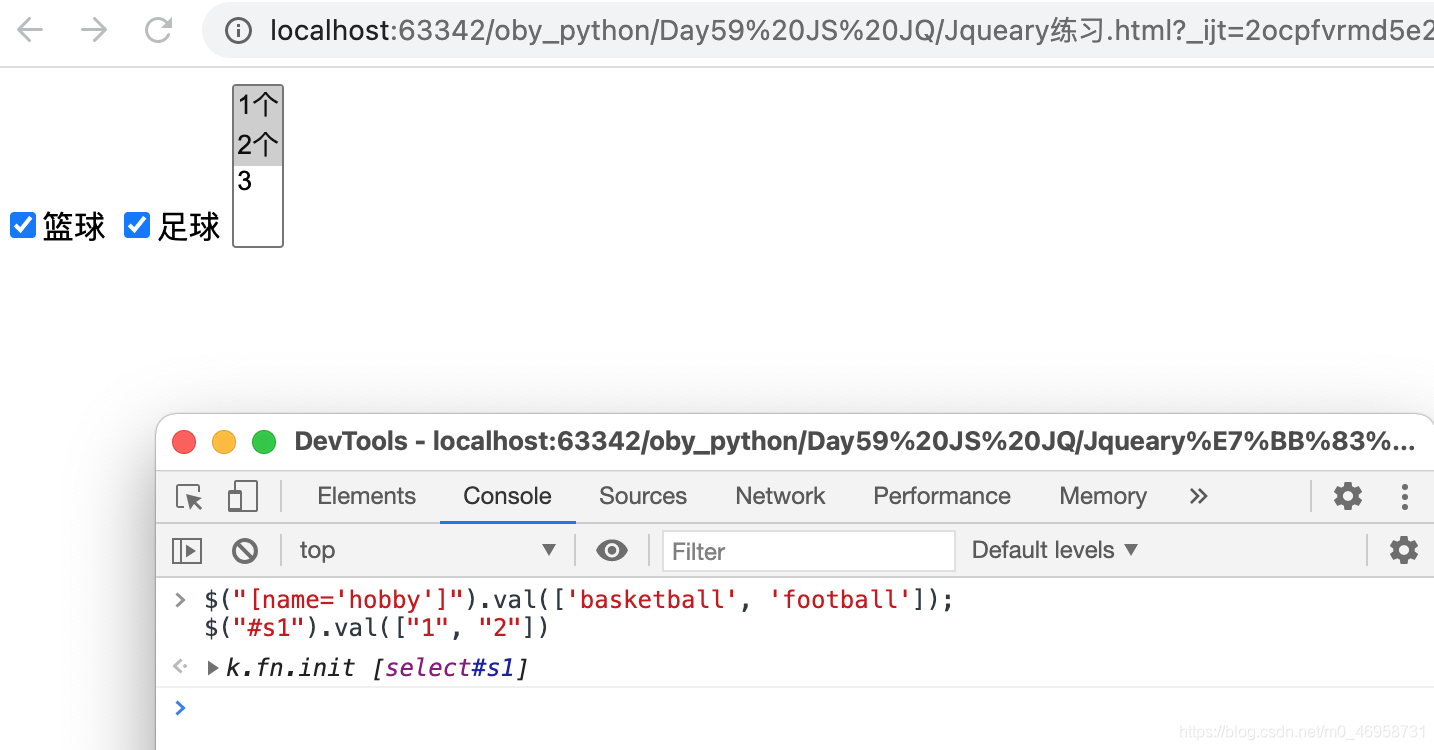Toggle the device toolbar icon
Viewport: 1434px width, 750px height.
tap(242, 496)
